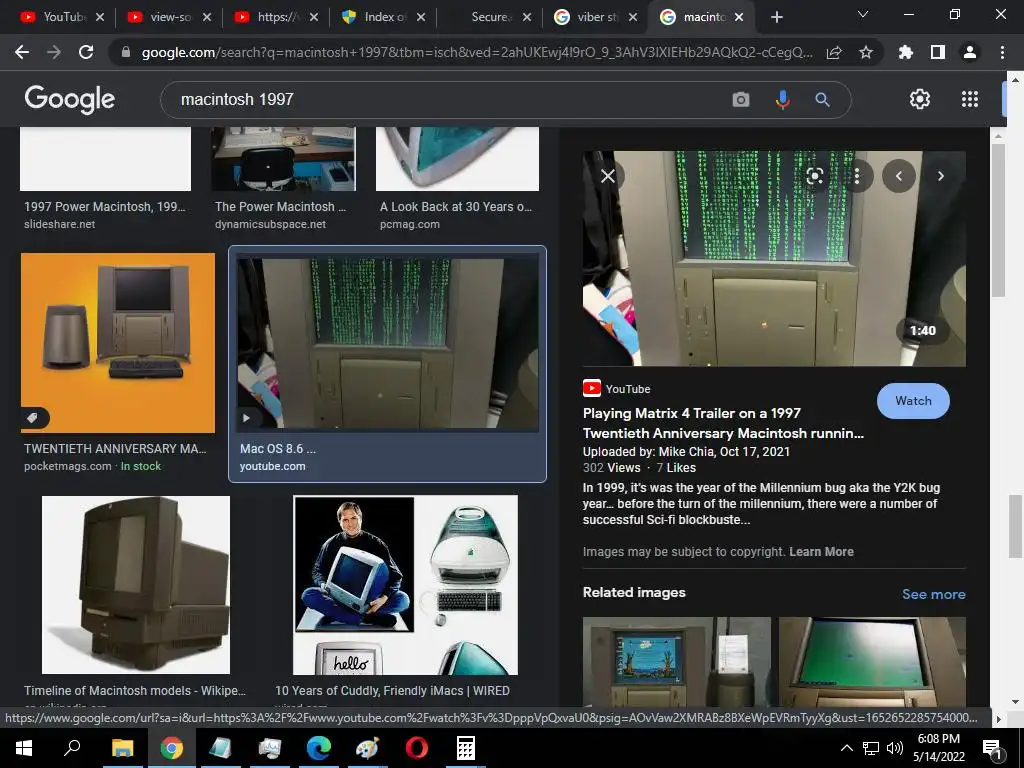The height and width of the screenshot is (768, 1024).
Task: Open the Chrome three-dot menu
Action: pyautogui.click(x=1002, y=52)
